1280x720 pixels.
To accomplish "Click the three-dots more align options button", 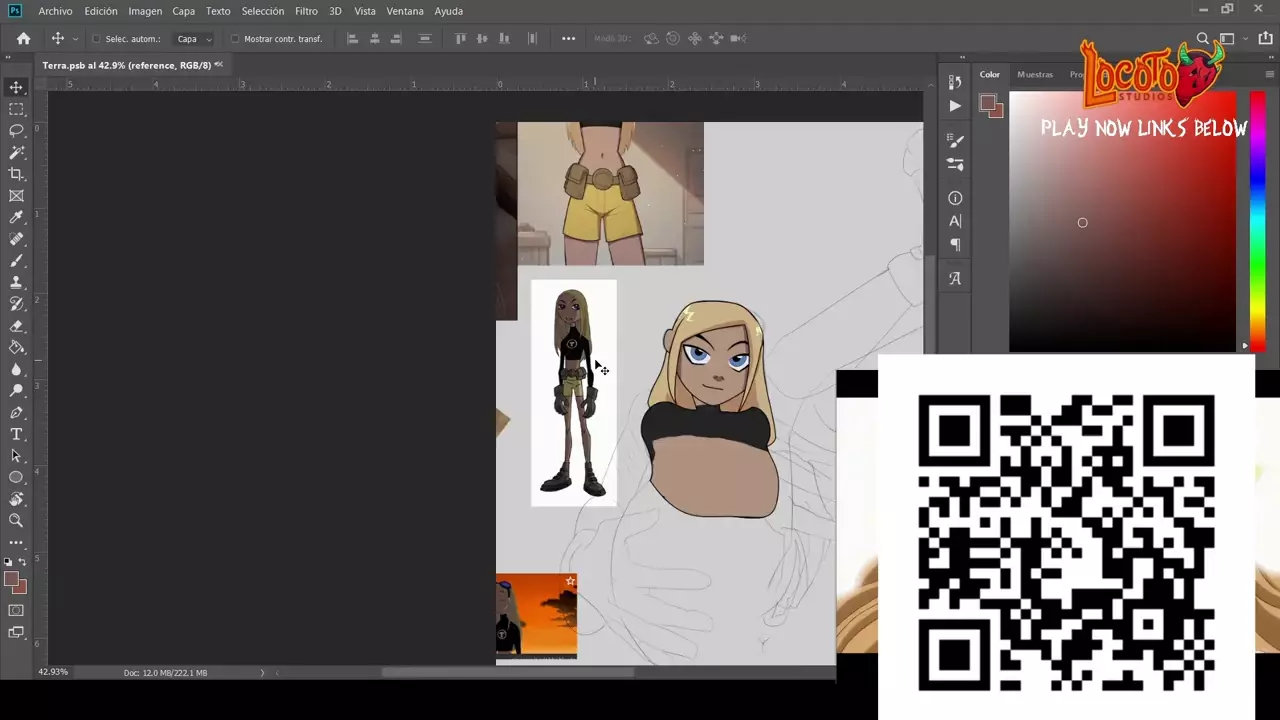I will point(568,39).
